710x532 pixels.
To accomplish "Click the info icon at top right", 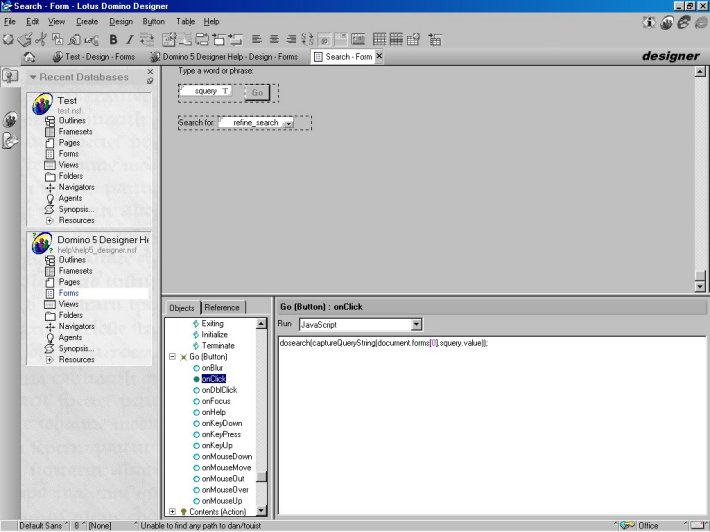I will pos(648,22).
